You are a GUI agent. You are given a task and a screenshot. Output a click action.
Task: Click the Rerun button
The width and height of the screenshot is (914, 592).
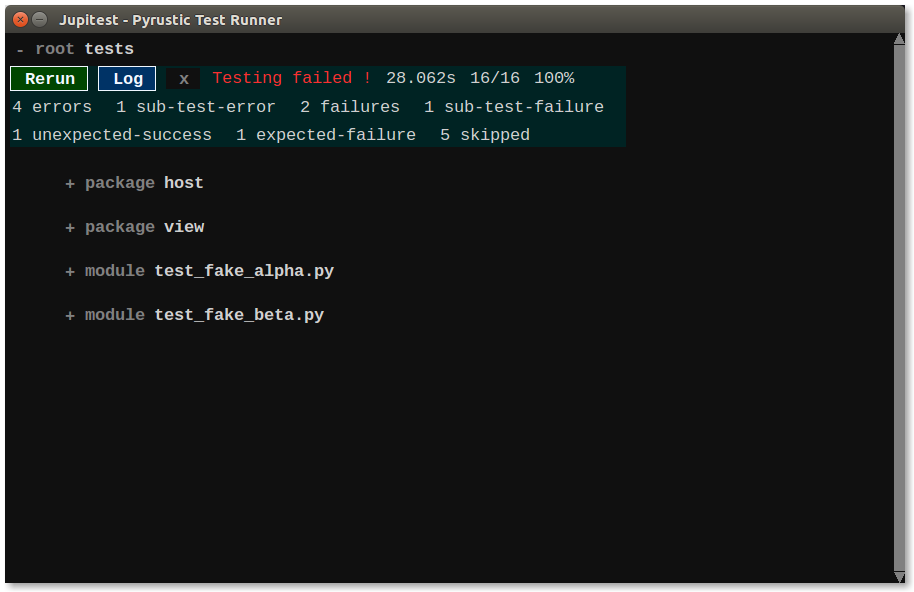coord(50,79)
